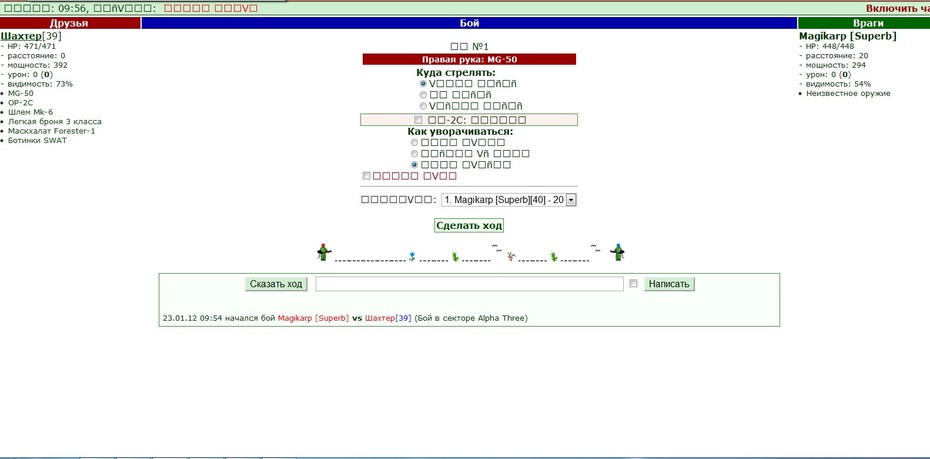The width and height of the screenshot is (930, 459).
Task: Click the Ботинки SWAT entry
Action: point(37,141)
